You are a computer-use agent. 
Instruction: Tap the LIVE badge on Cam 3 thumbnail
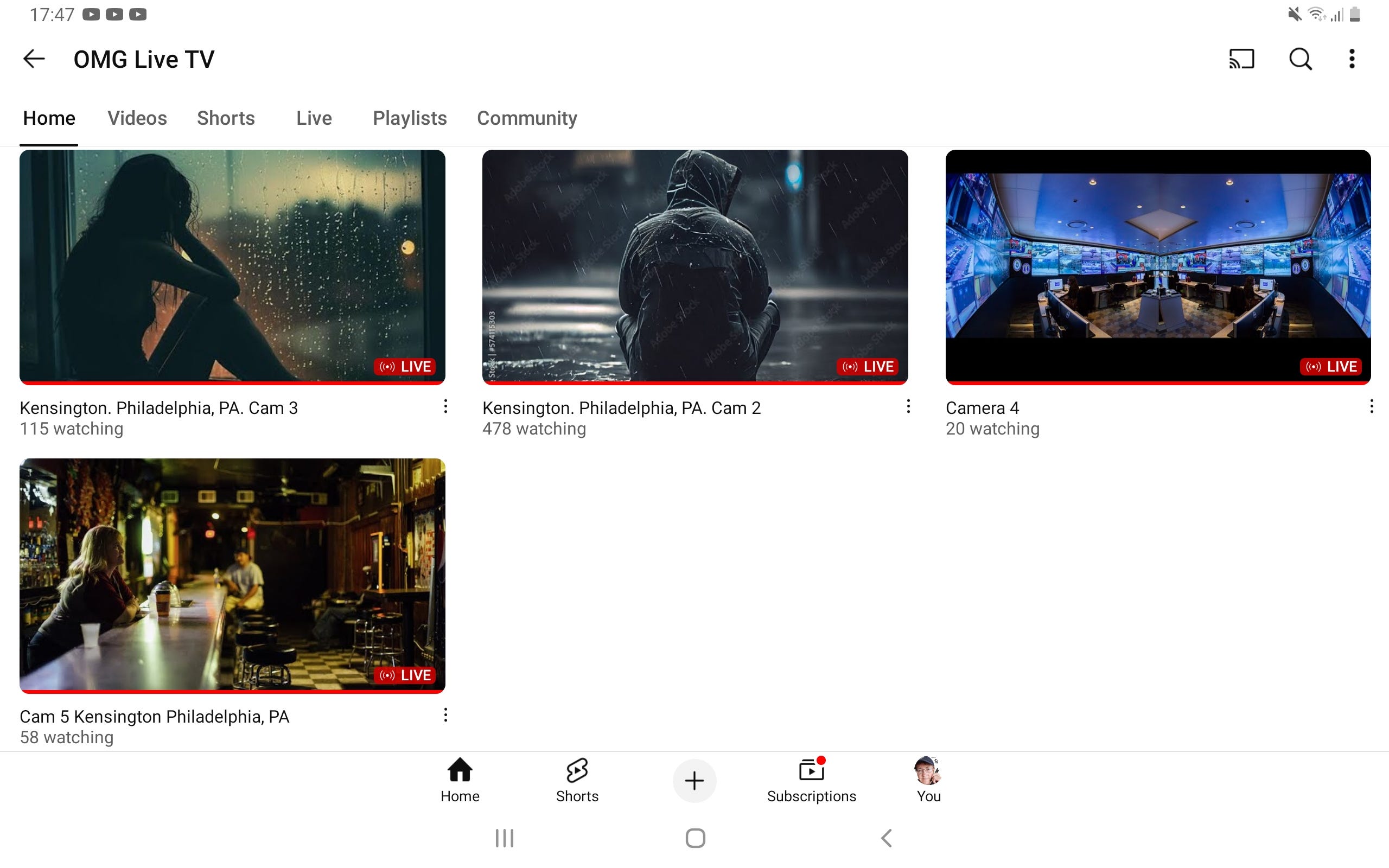tap(405, 366)
